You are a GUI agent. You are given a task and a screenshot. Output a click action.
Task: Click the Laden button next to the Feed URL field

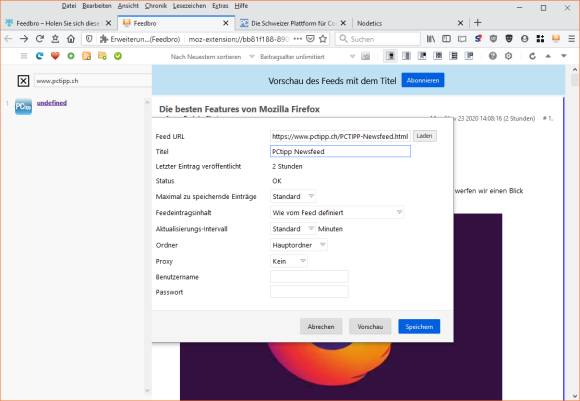424,136
